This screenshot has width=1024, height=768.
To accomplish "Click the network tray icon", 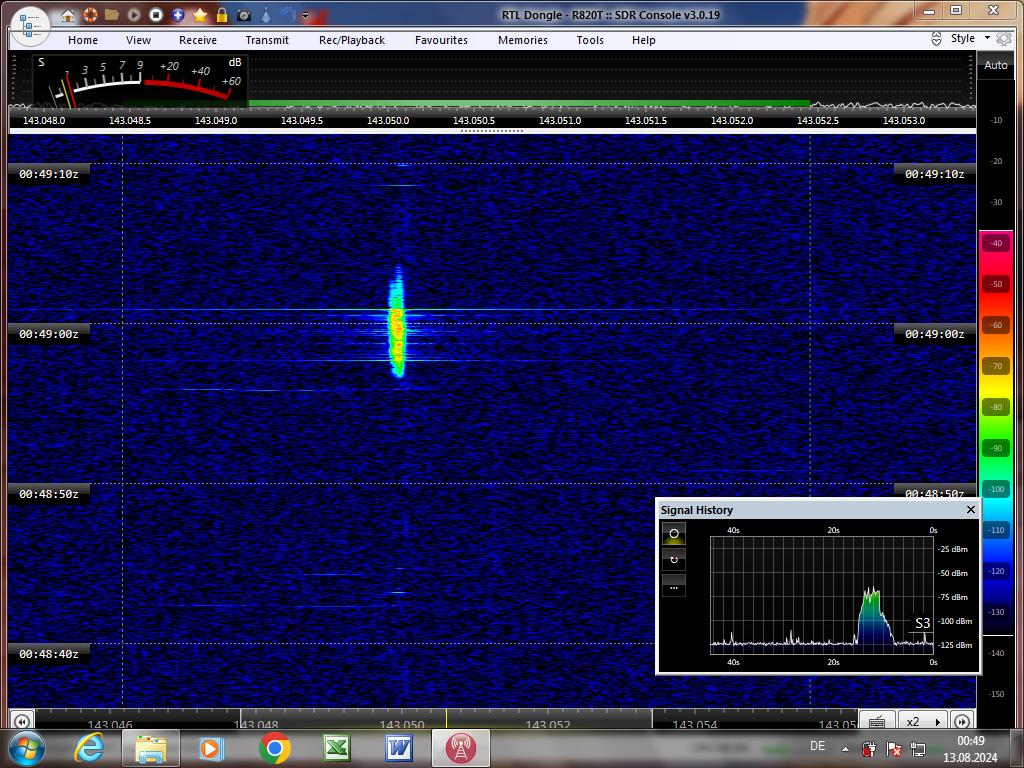I will click(918, 749).
